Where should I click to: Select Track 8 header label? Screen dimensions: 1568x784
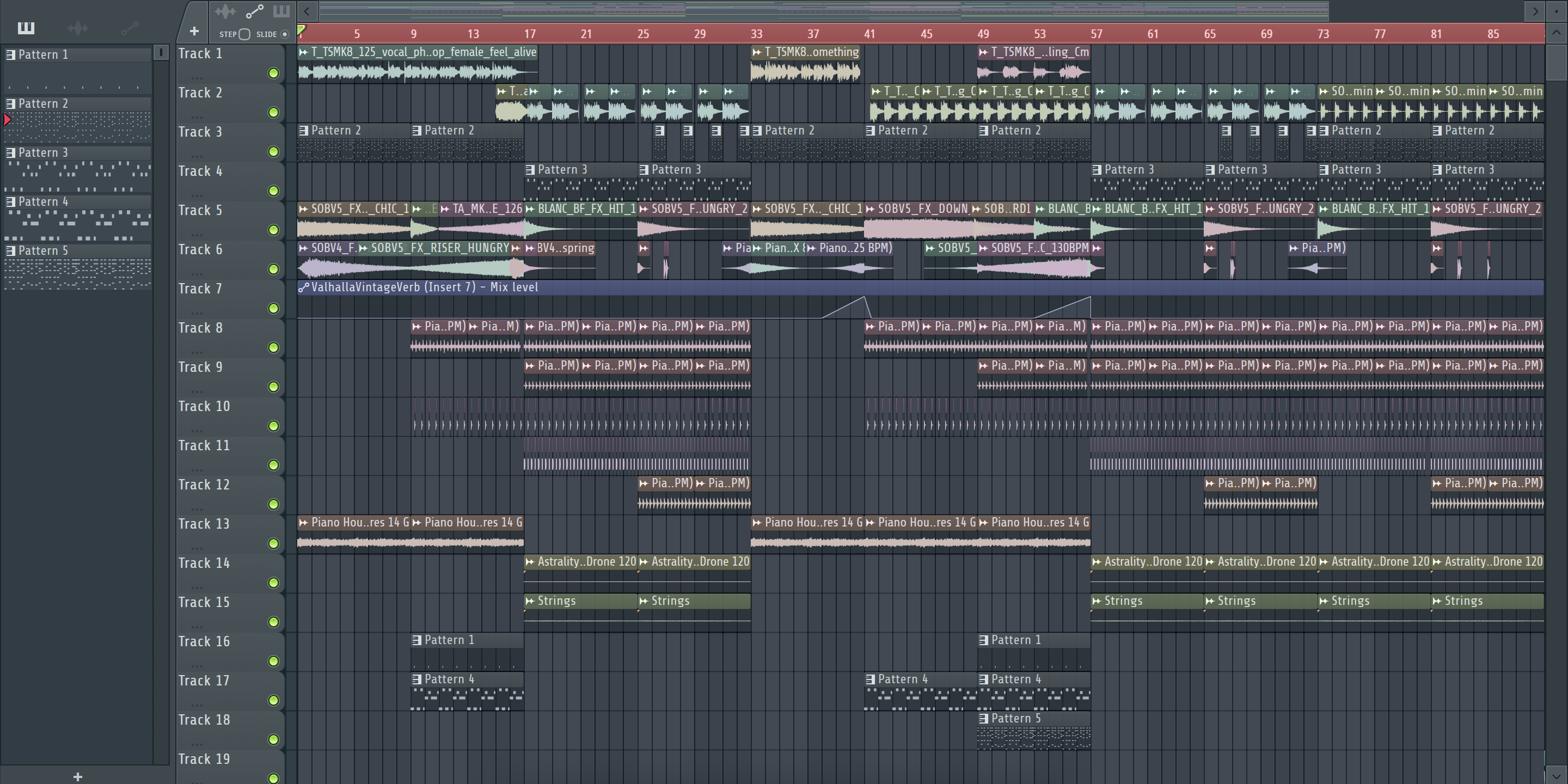point(200,328)
